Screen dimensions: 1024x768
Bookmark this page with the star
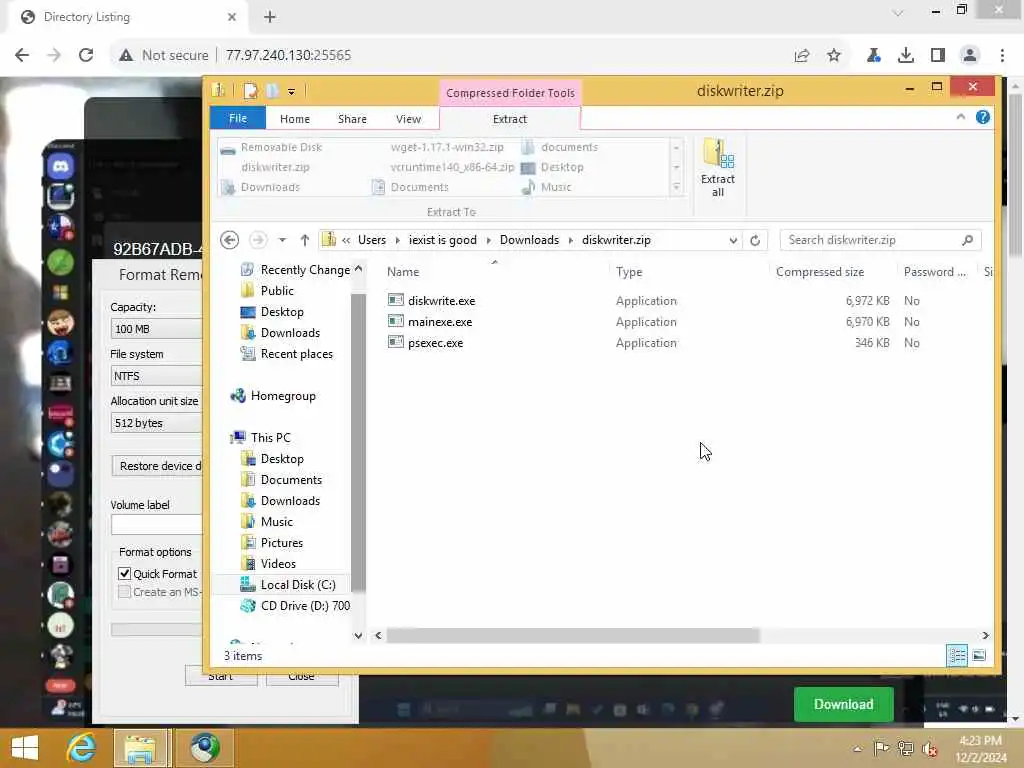click(834, 55)
